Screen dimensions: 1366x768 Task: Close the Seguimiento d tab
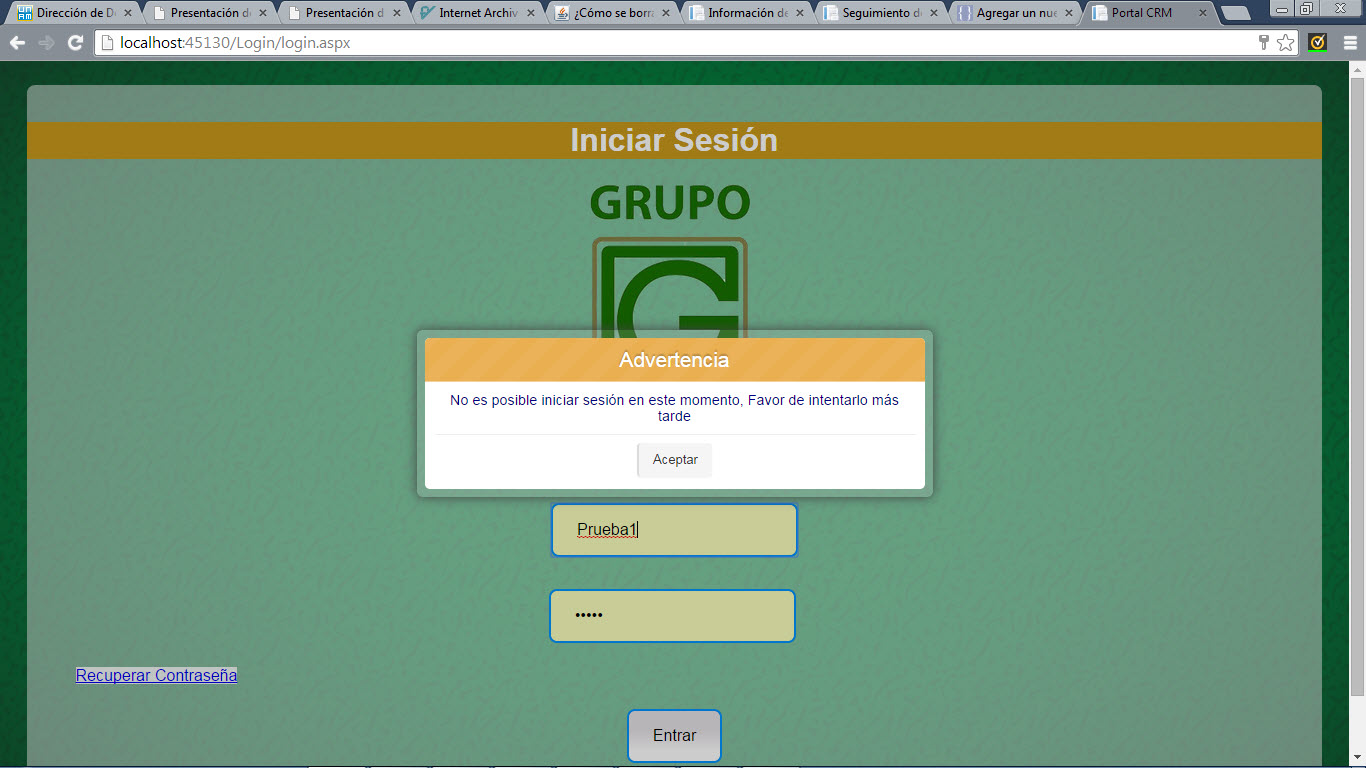coord(934,14)
